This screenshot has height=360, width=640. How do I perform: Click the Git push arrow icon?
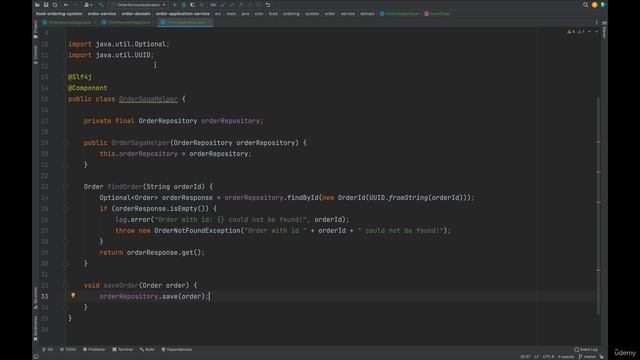tap(241, 5)
